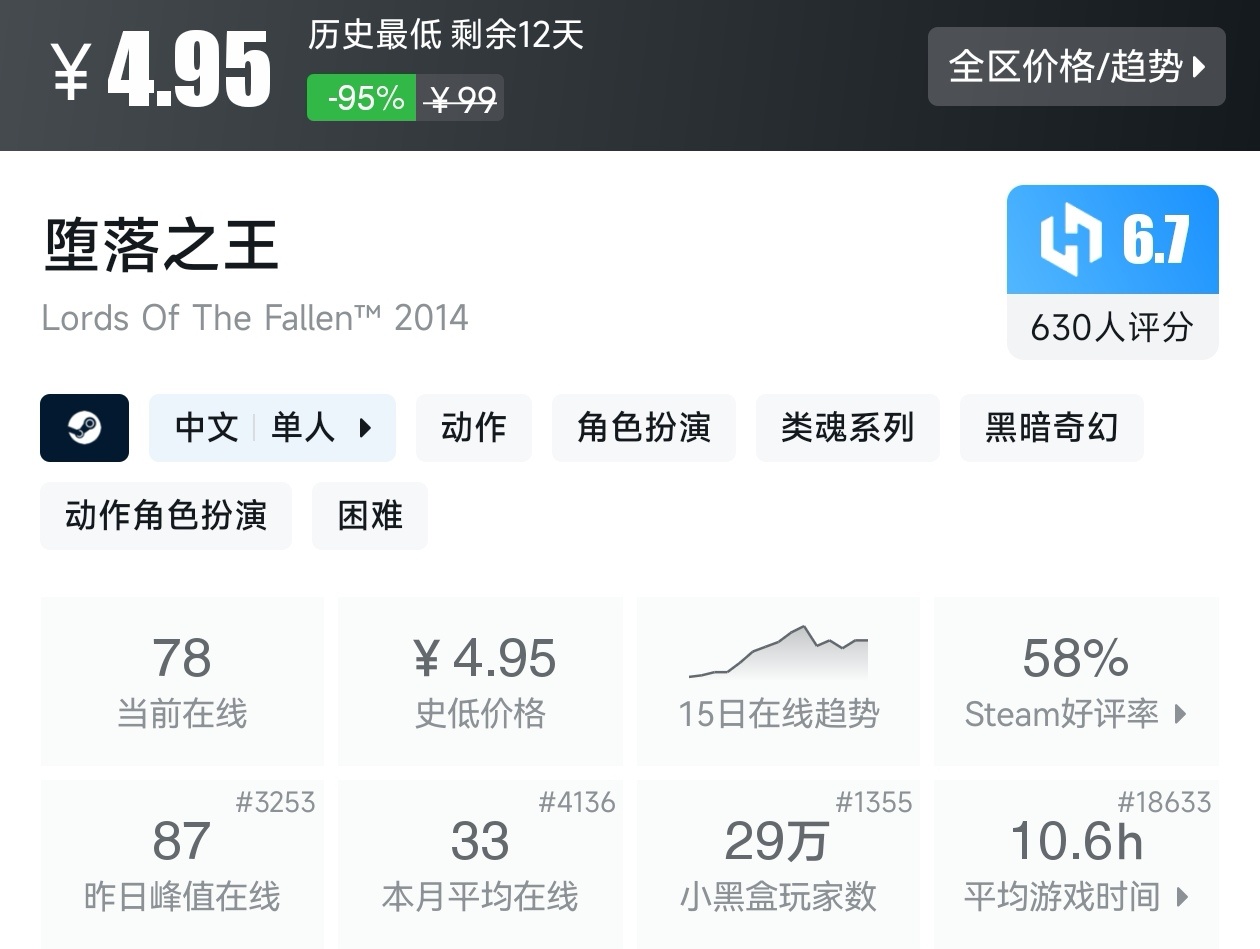Tap the 小黑盒玩家数 player count card
This screenshot has height=949, width=1260.
pyautogui.click(x=778, y=864)
